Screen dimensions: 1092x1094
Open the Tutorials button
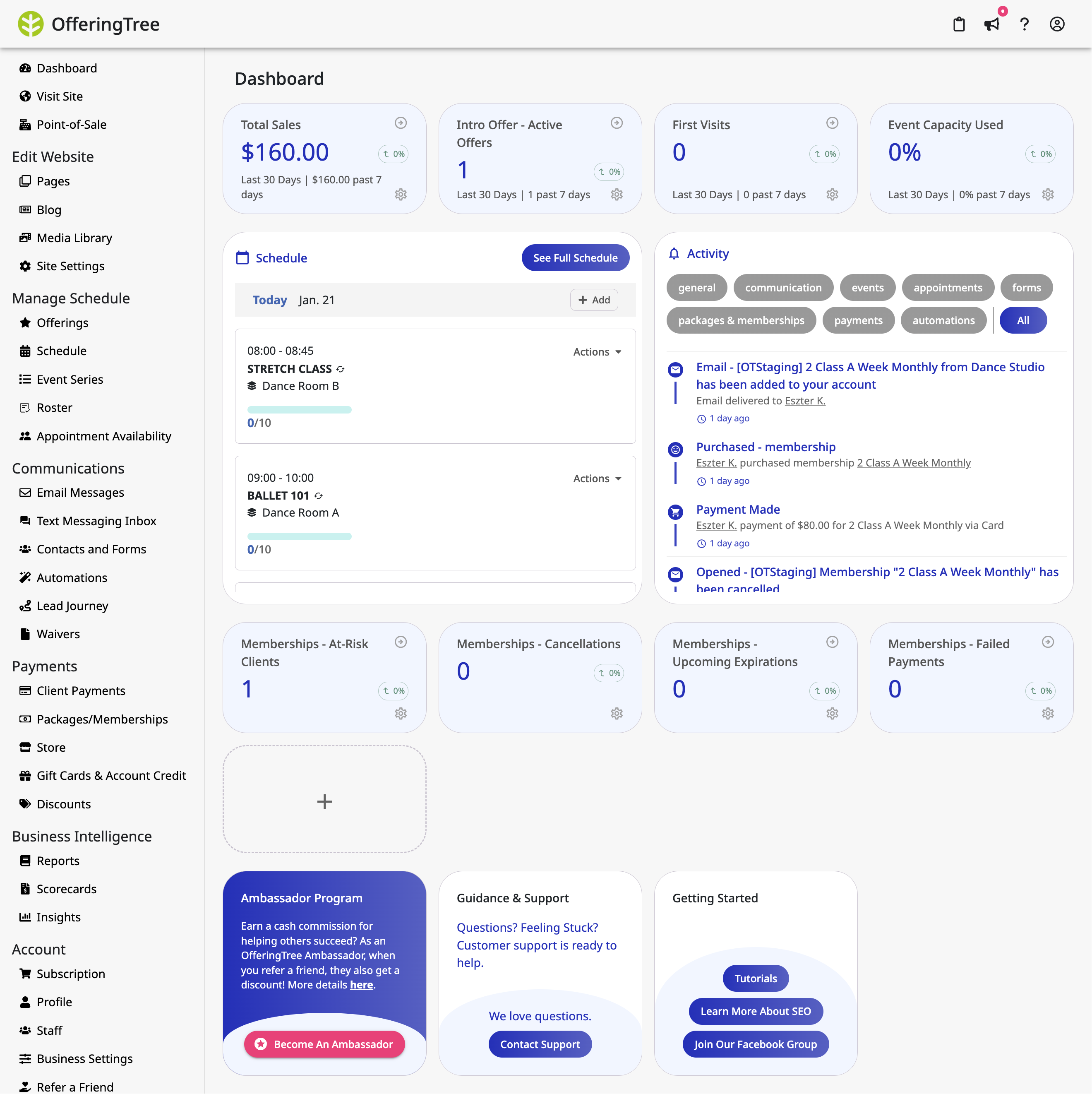pos(756,979)
